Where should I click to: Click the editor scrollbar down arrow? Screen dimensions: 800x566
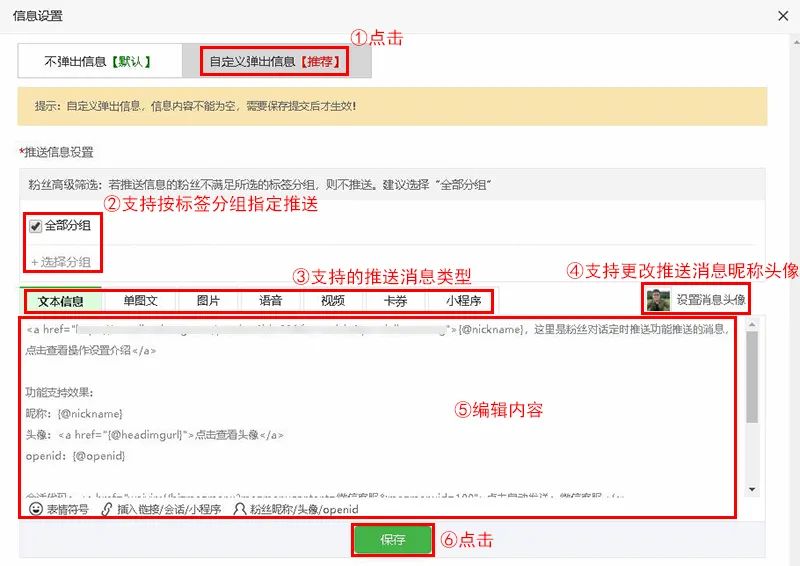pos(752,489)
